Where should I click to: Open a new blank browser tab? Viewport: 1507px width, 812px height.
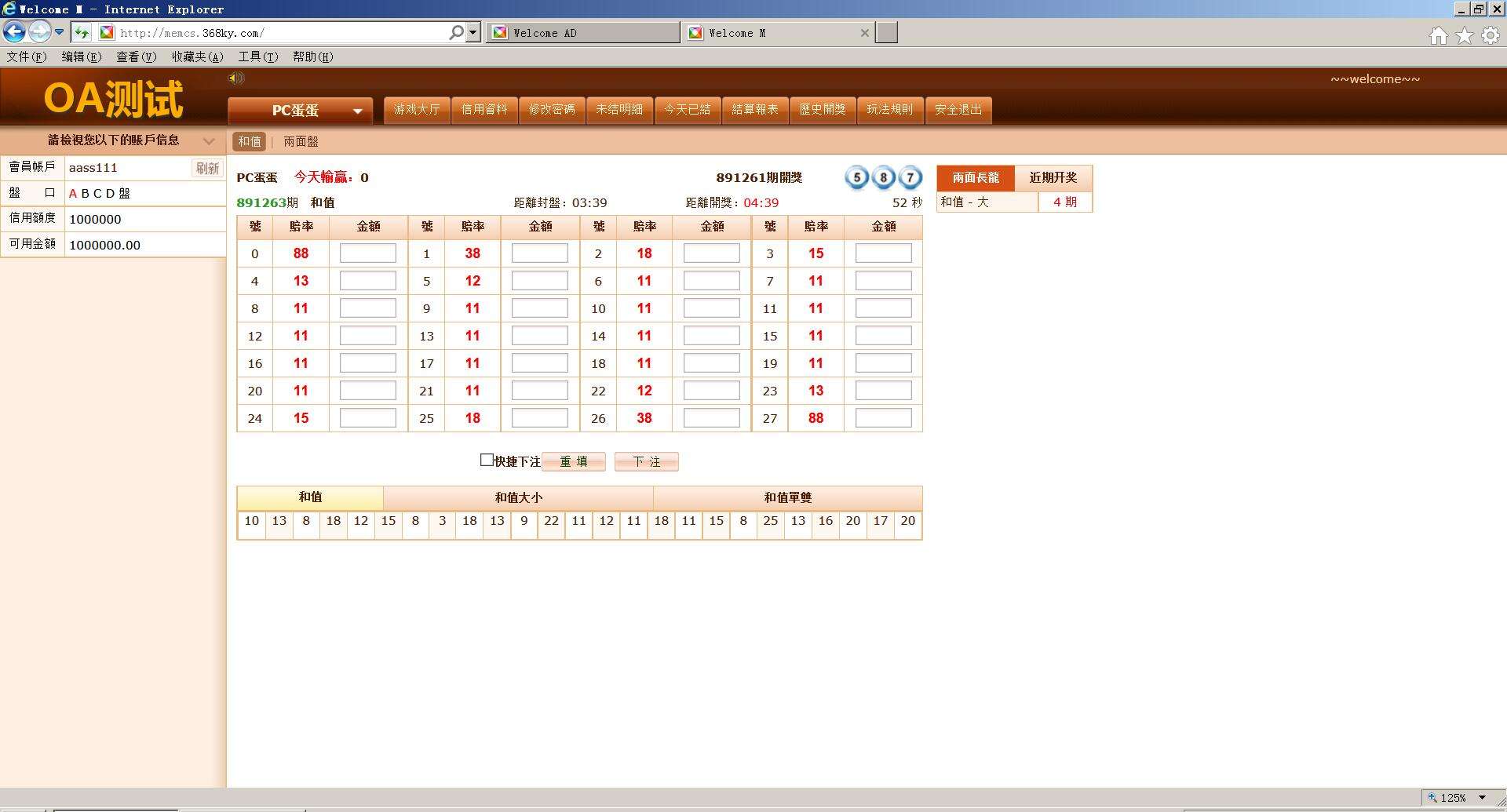point(886,32)
